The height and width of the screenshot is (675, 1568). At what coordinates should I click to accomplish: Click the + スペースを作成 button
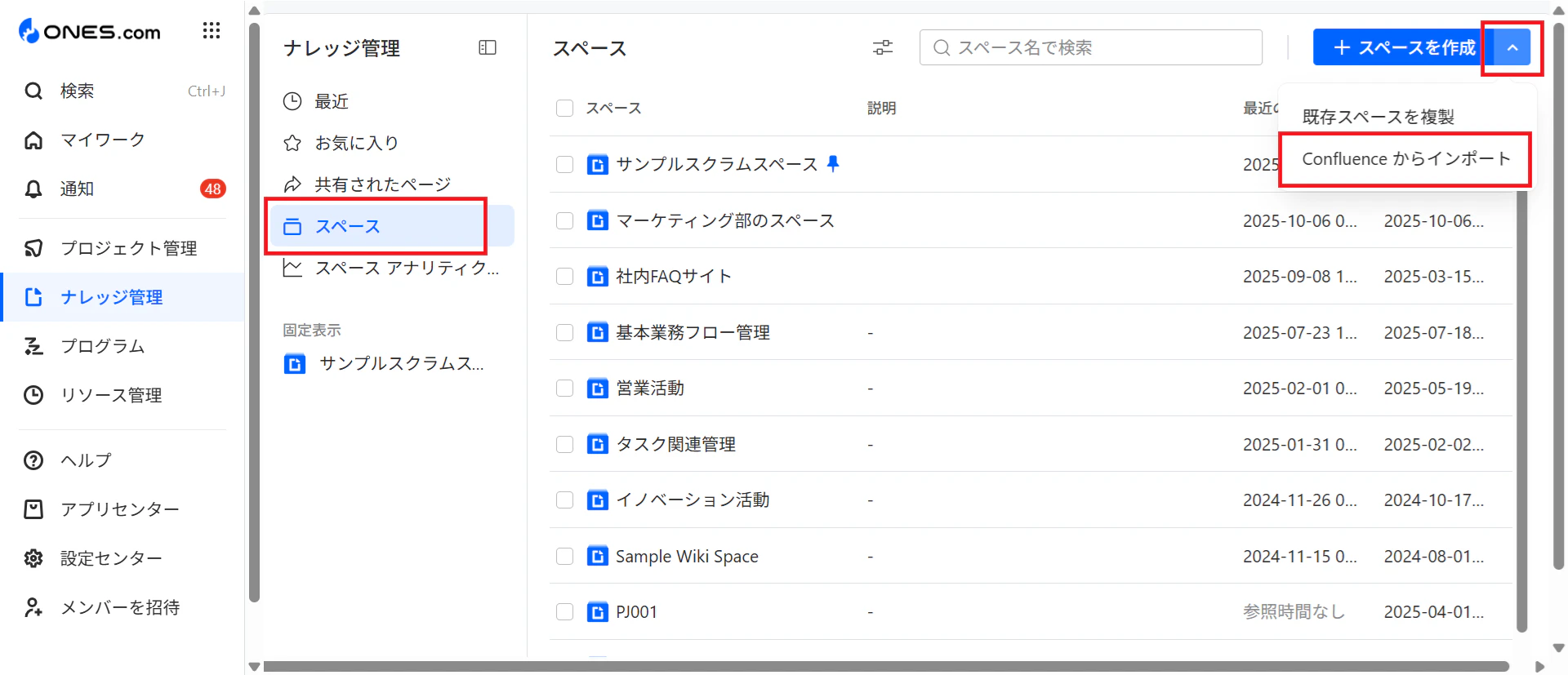click(1404, 47)
